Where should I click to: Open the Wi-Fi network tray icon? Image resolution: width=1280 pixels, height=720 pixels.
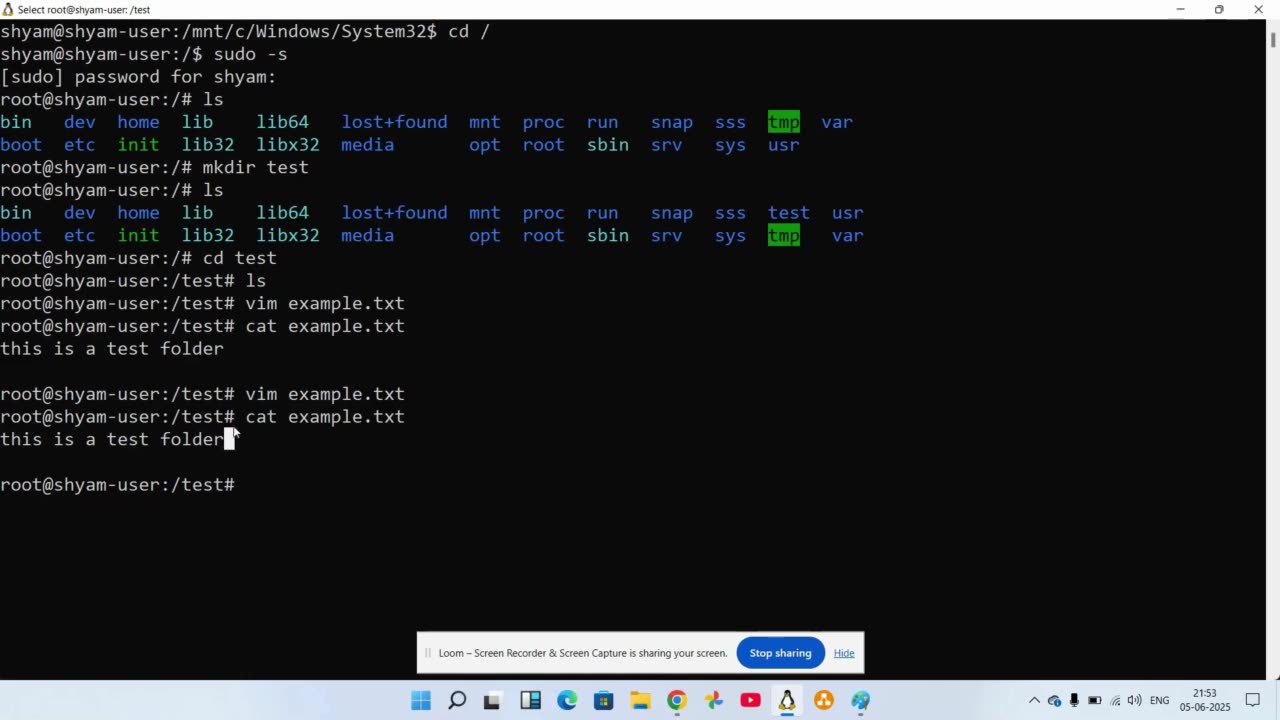(1115, 701)
